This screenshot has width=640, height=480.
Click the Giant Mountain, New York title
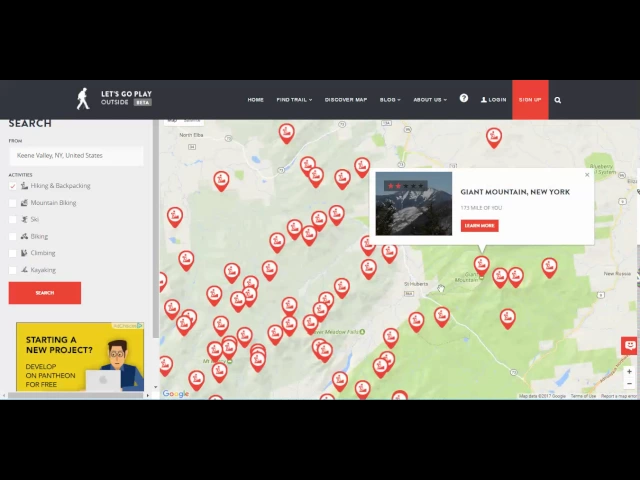[515, 192]
